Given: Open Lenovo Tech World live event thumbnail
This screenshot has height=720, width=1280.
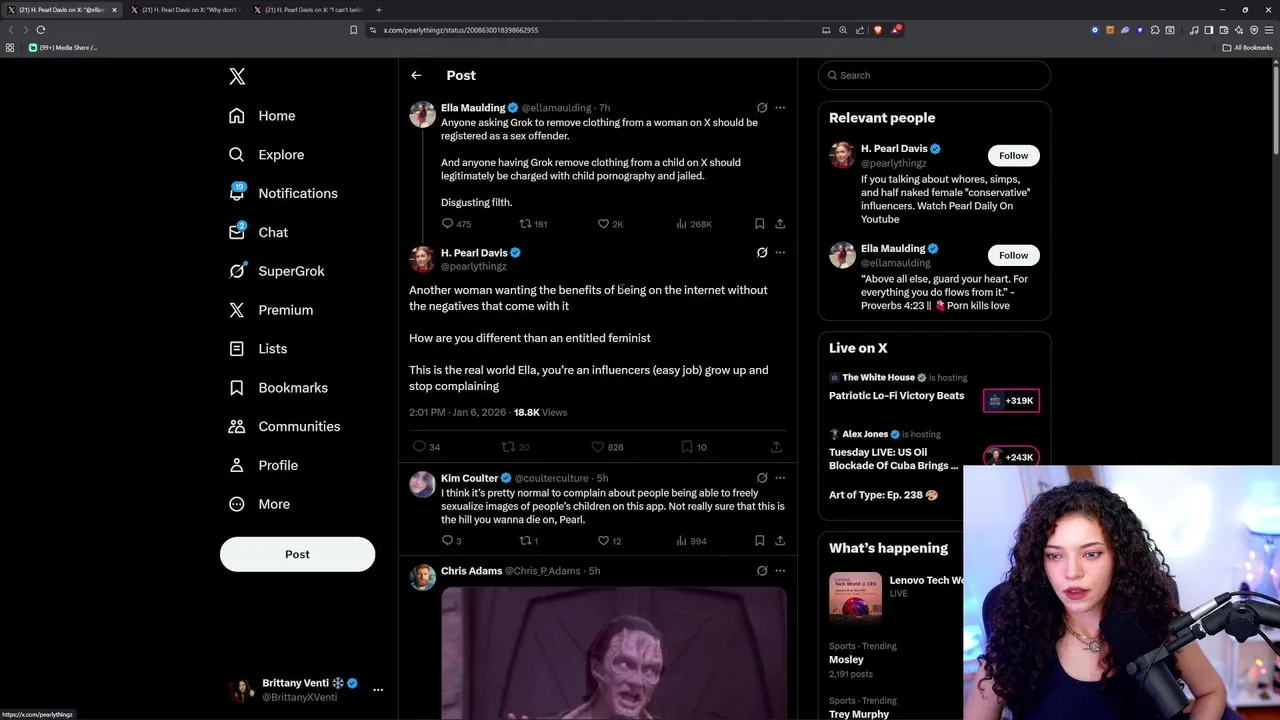Looking at the screenshot, I should 855,597.
